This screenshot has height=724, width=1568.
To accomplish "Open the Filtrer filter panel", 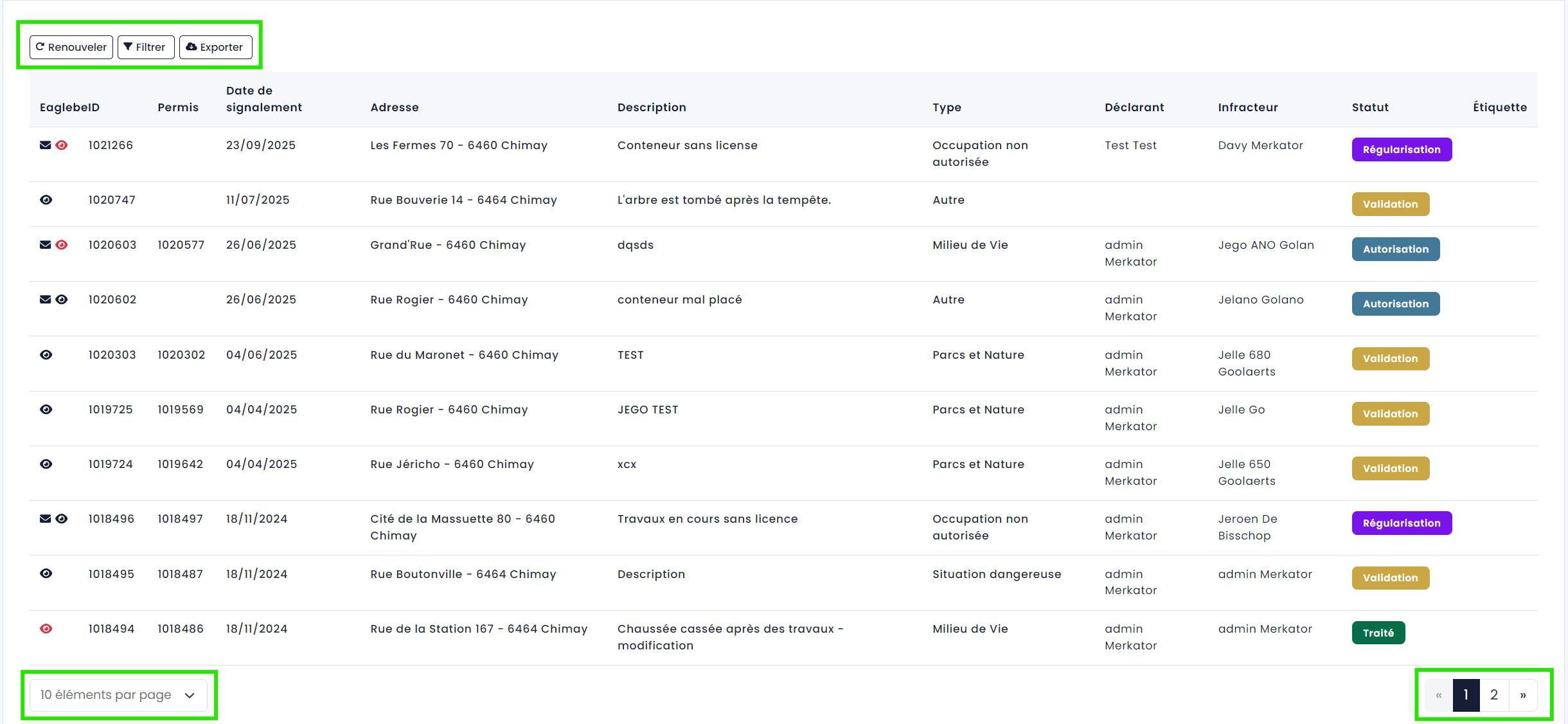I will 145,47.
